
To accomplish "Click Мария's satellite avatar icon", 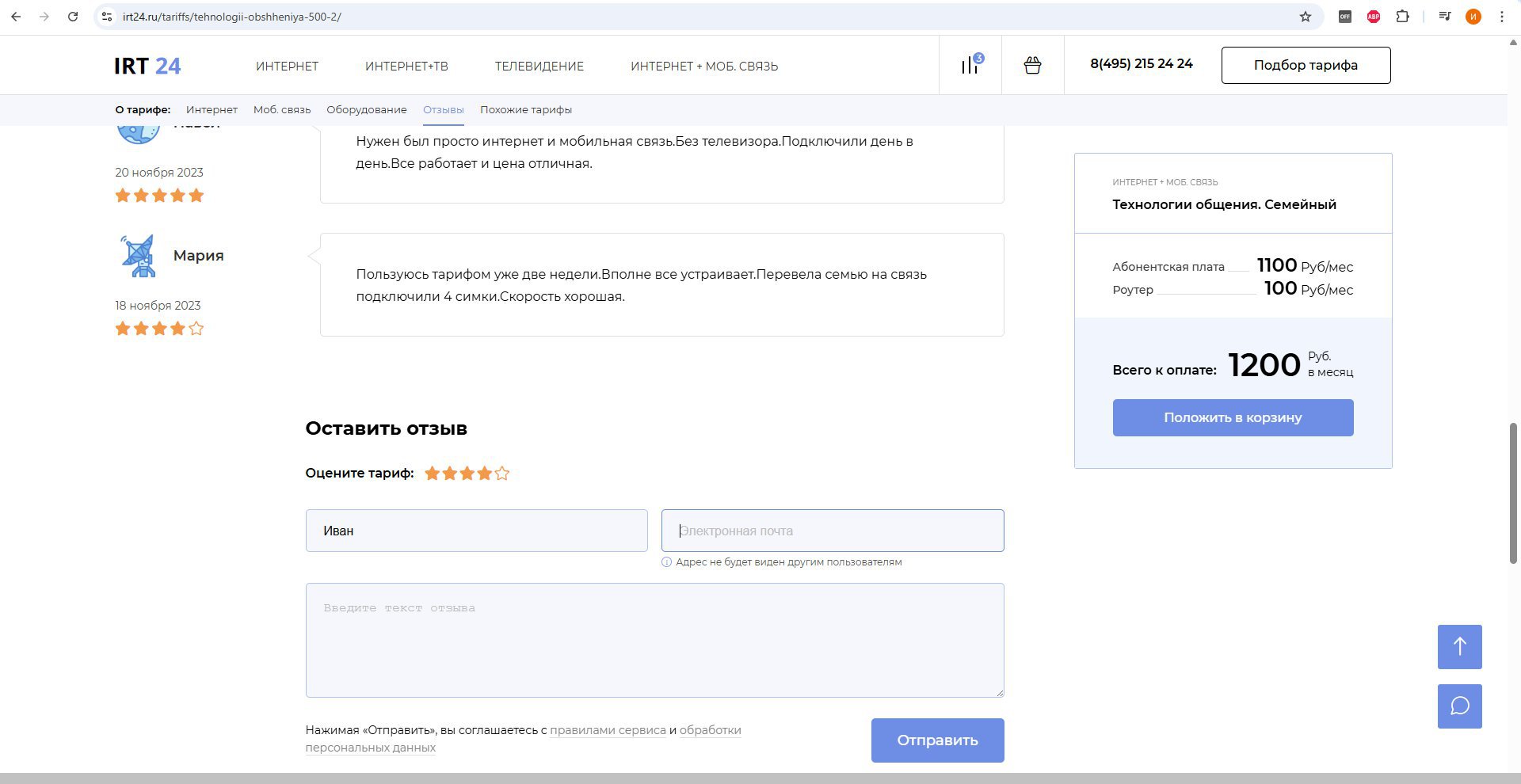I will pos(139,256).
